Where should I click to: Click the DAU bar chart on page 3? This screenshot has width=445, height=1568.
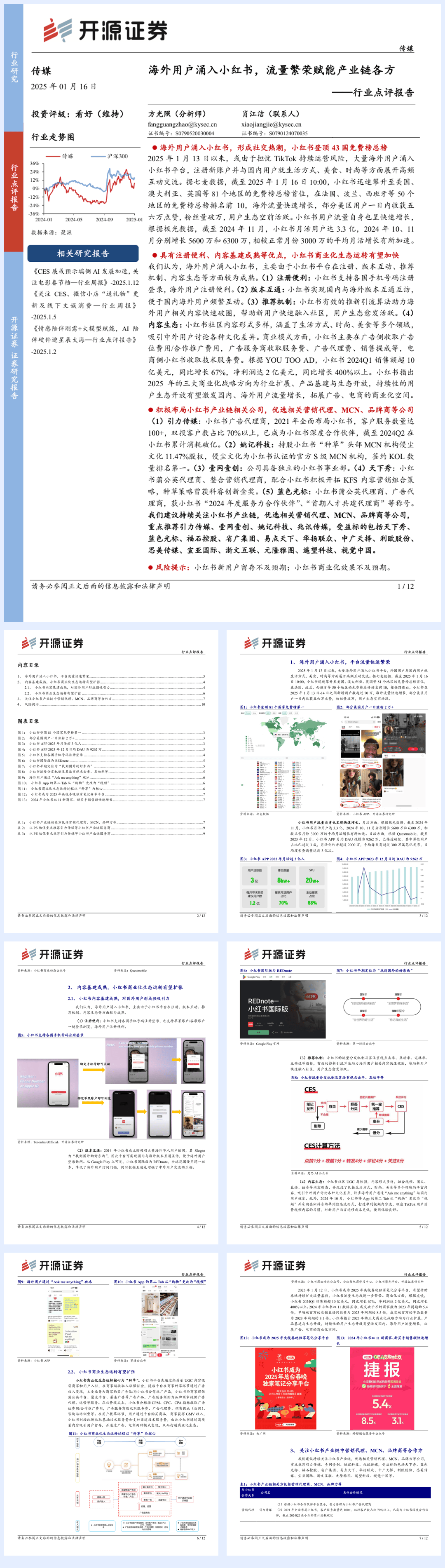[382, 886]
